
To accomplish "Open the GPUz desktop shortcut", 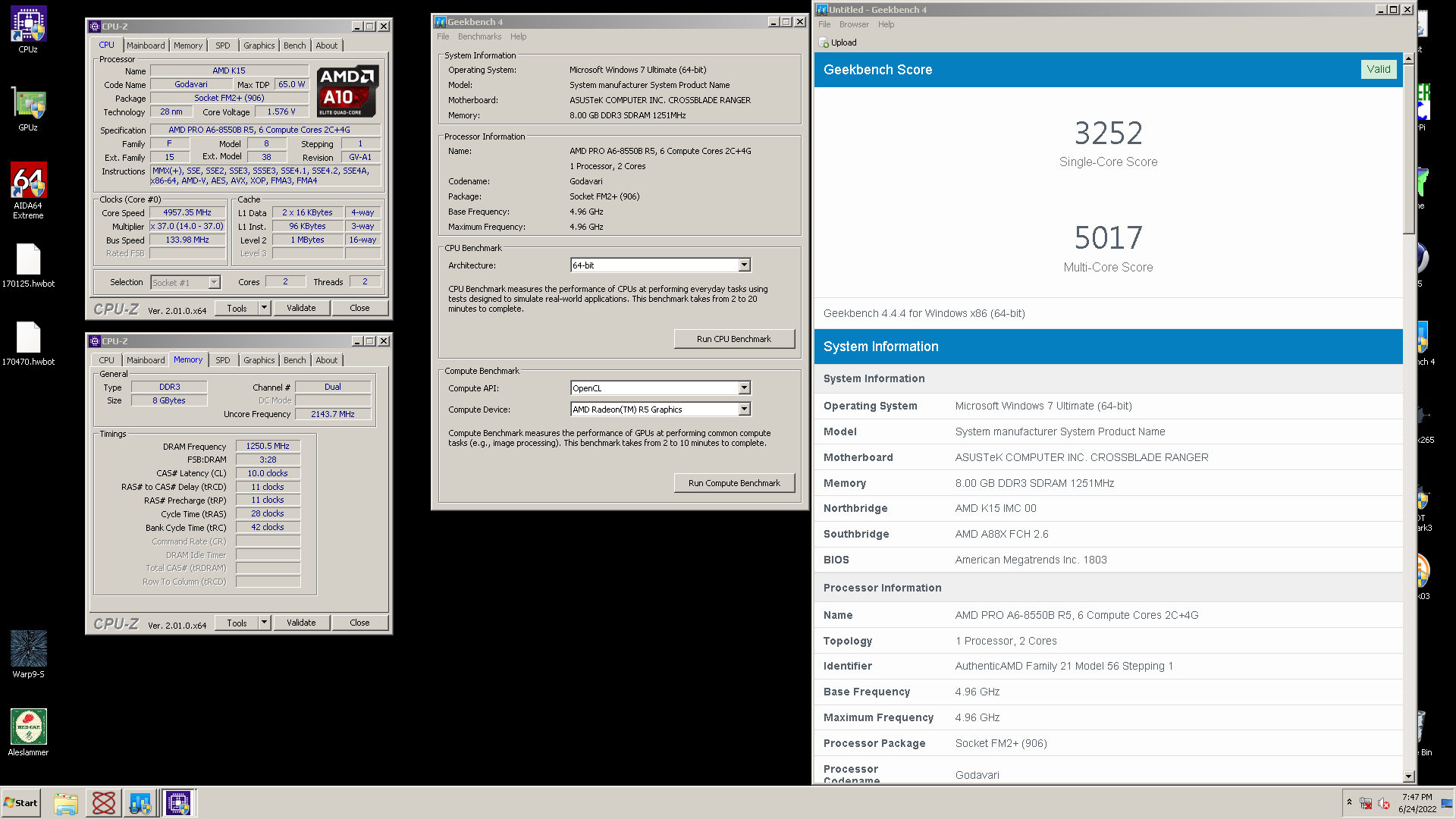I will click(x=28, y=110).
